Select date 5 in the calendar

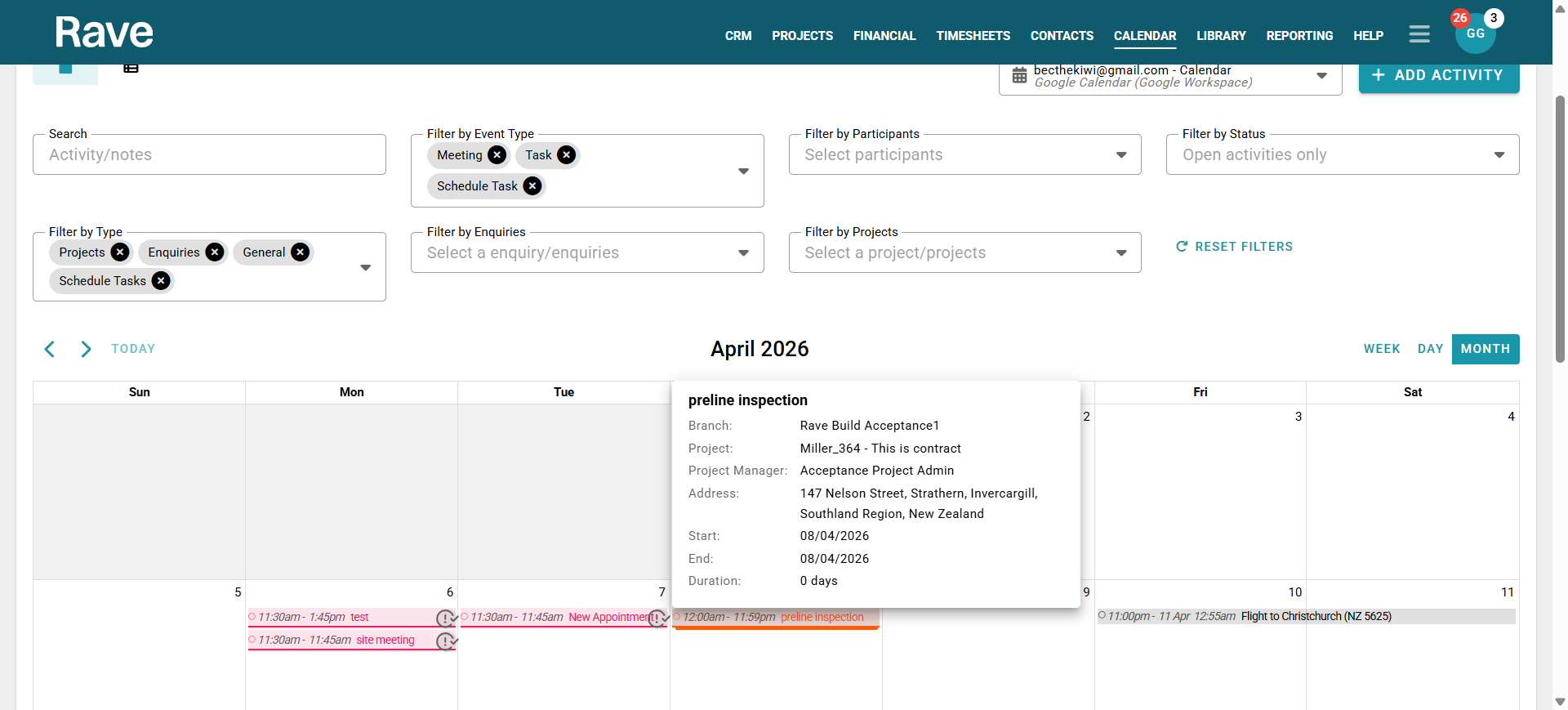click(x=238, y=592)
